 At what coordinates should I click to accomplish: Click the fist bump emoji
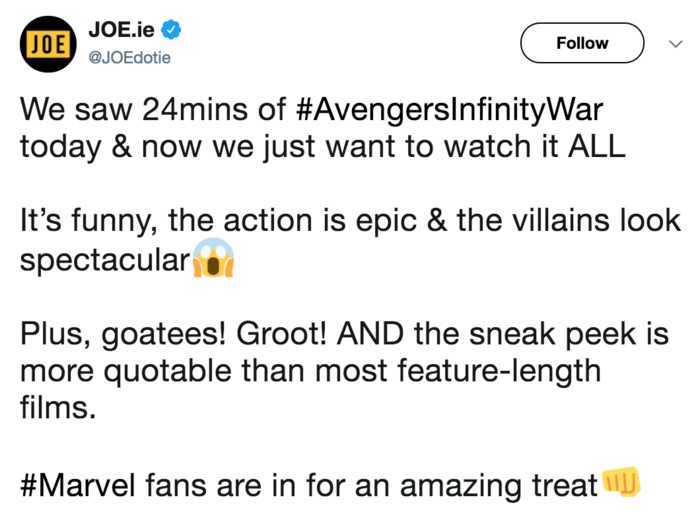pyautogui.click(x=621, y=482)
